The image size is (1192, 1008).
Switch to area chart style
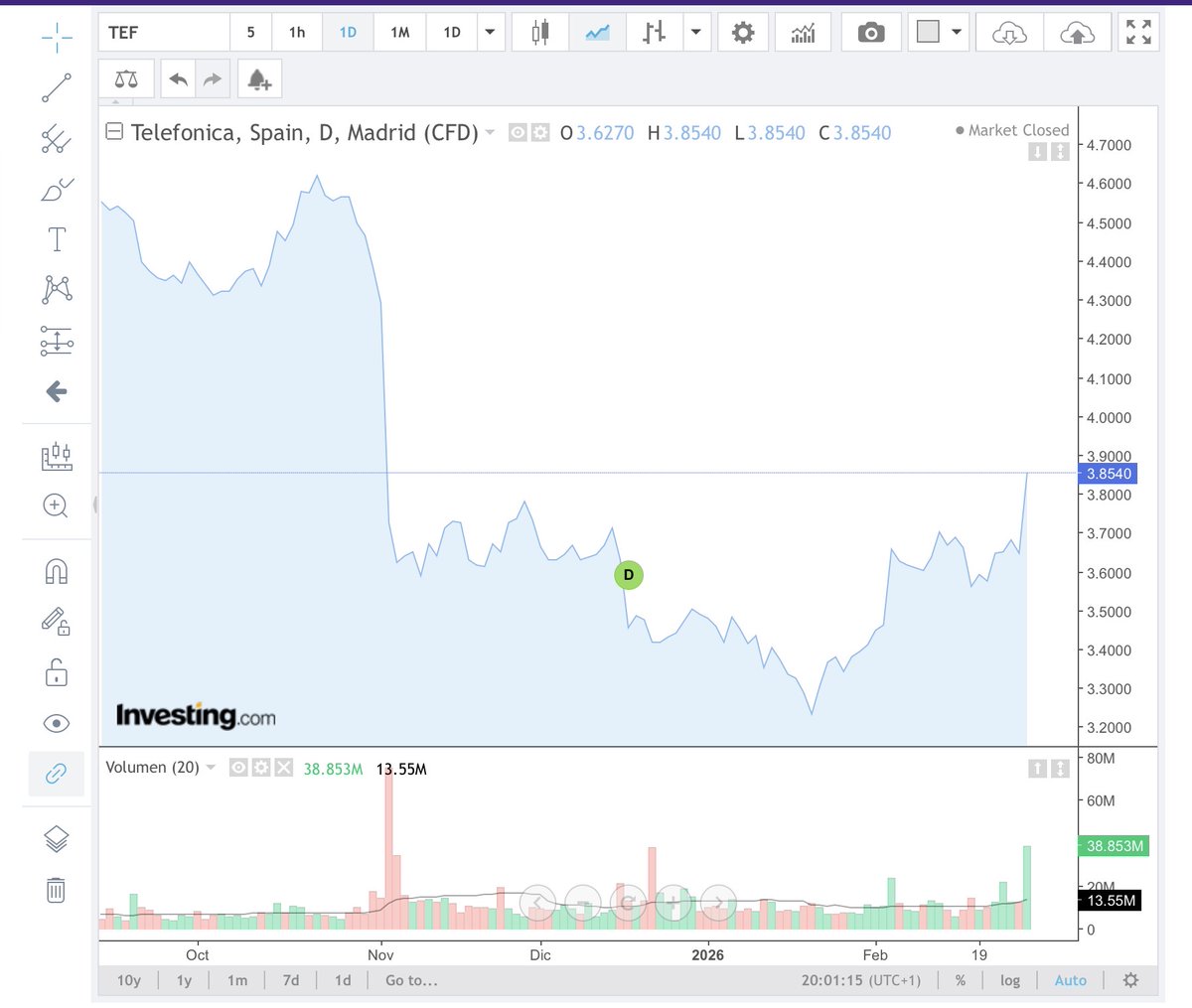[x=597, y=33]
